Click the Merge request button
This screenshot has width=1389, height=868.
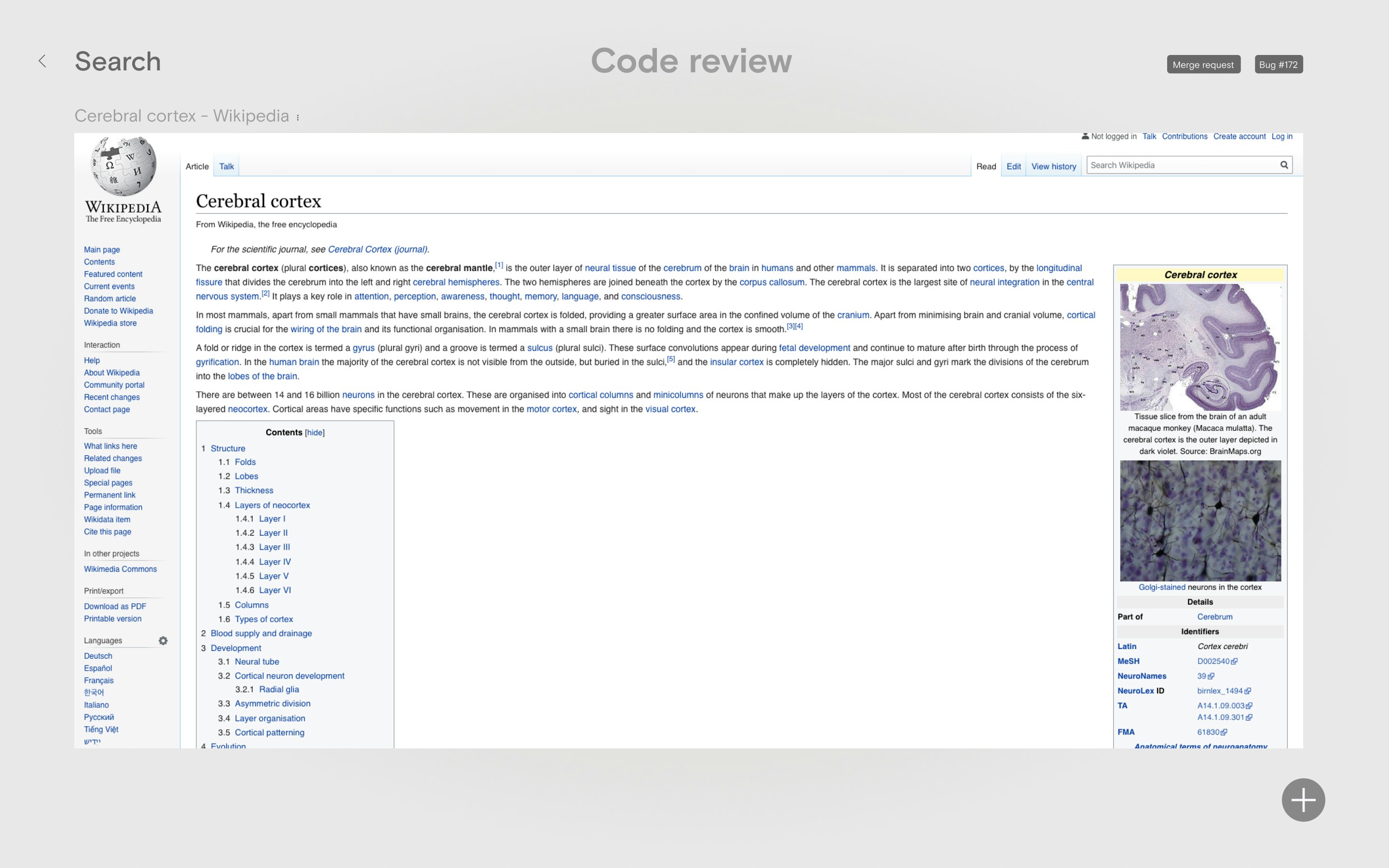(x=1204, y=64)
